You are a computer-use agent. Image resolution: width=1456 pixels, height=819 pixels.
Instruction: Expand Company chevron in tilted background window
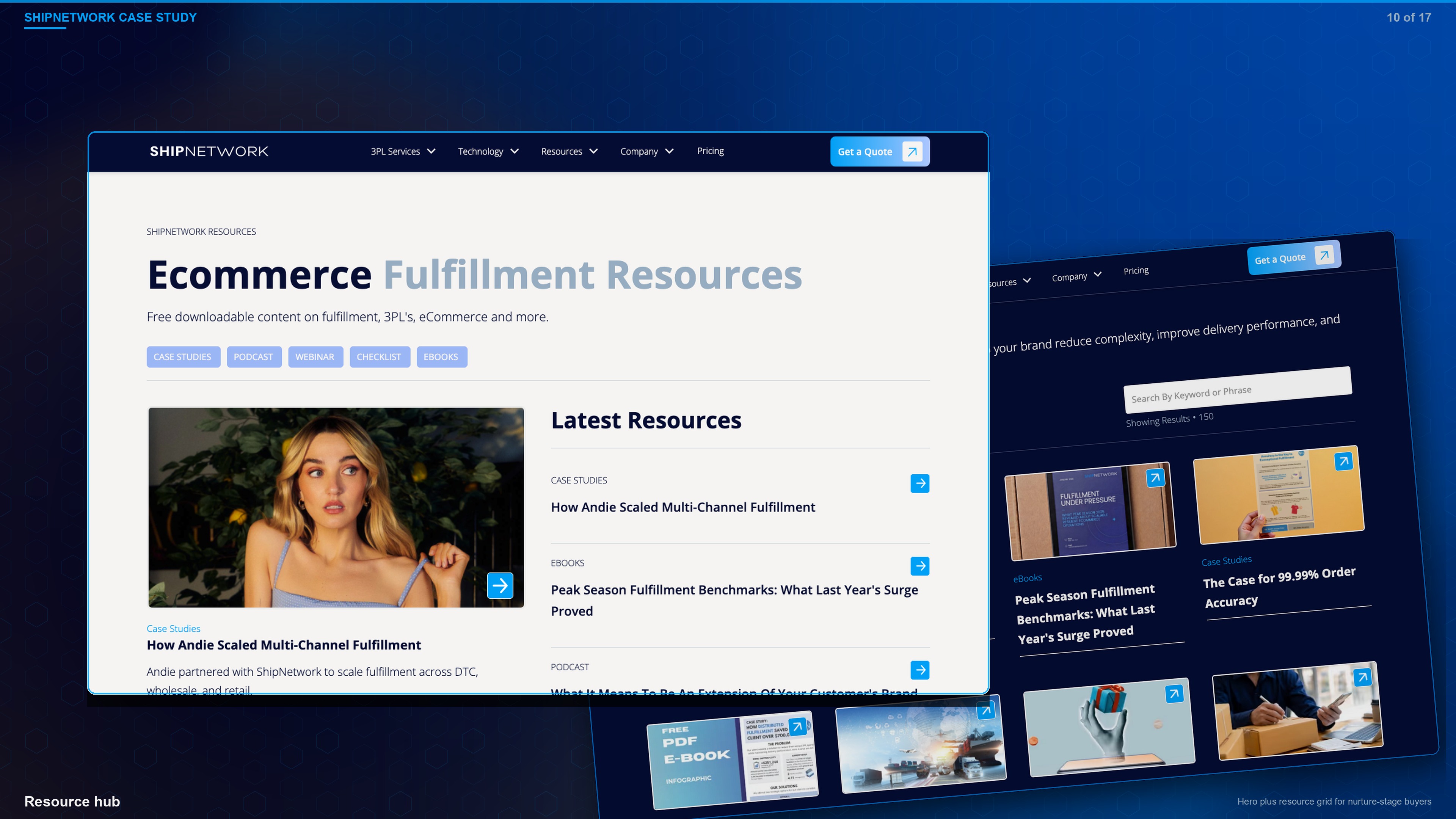click(1098, 274)
